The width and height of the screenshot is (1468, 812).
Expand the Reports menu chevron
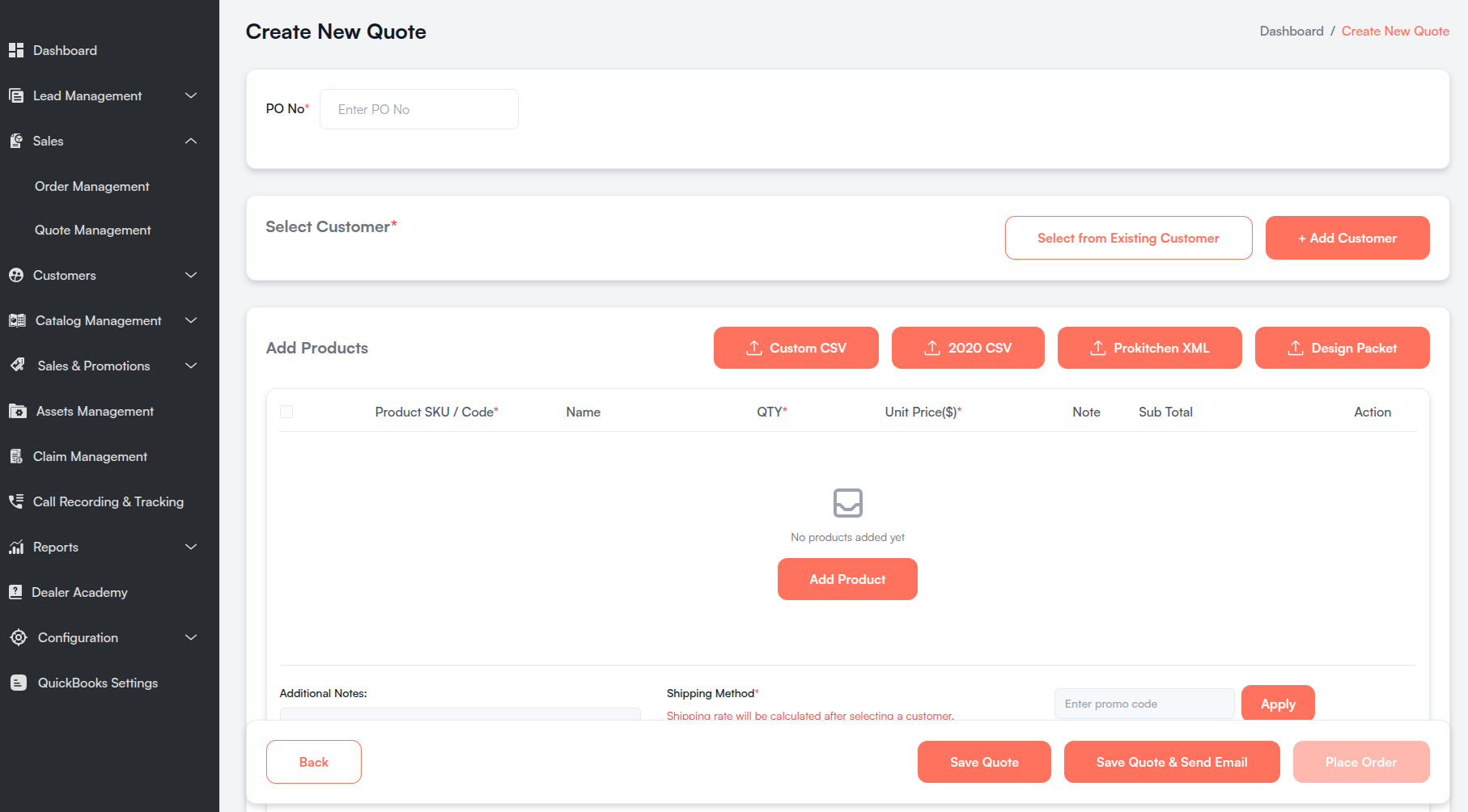191,547
